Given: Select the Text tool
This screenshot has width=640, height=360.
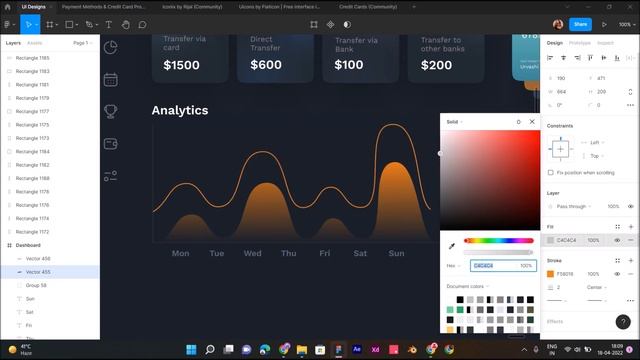Looking at the screenshot, I should (x=109, y=25).
